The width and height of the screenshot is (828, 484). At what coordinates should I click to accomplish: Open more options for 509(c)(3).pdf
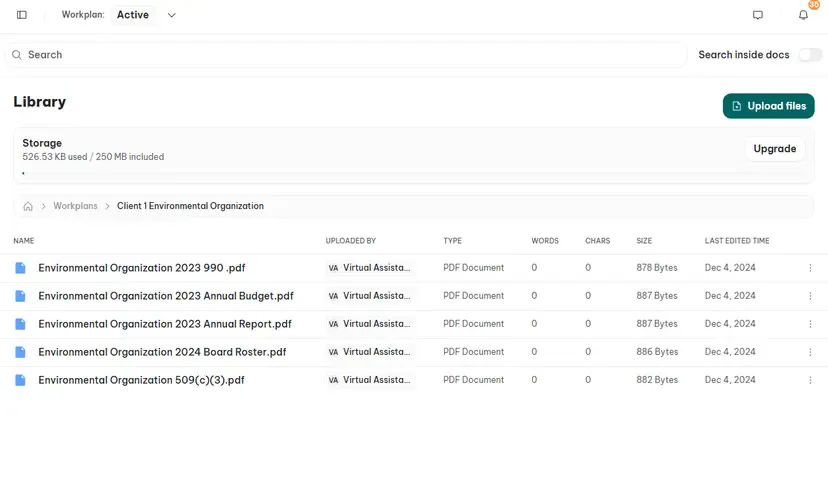[x=810, y=380]
